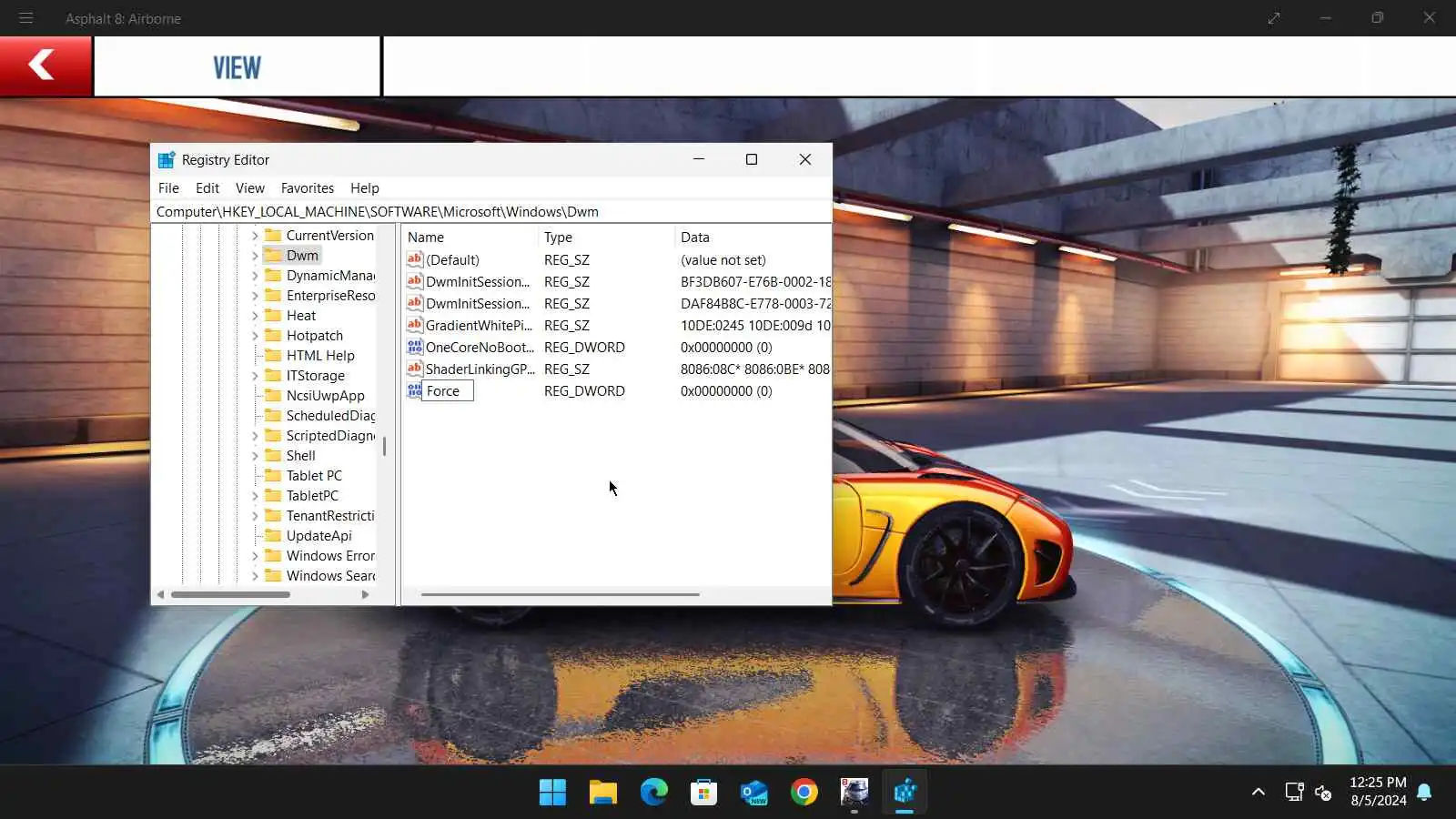
Task: Expand the Windows Error key
Action: (x=255, y=556)
